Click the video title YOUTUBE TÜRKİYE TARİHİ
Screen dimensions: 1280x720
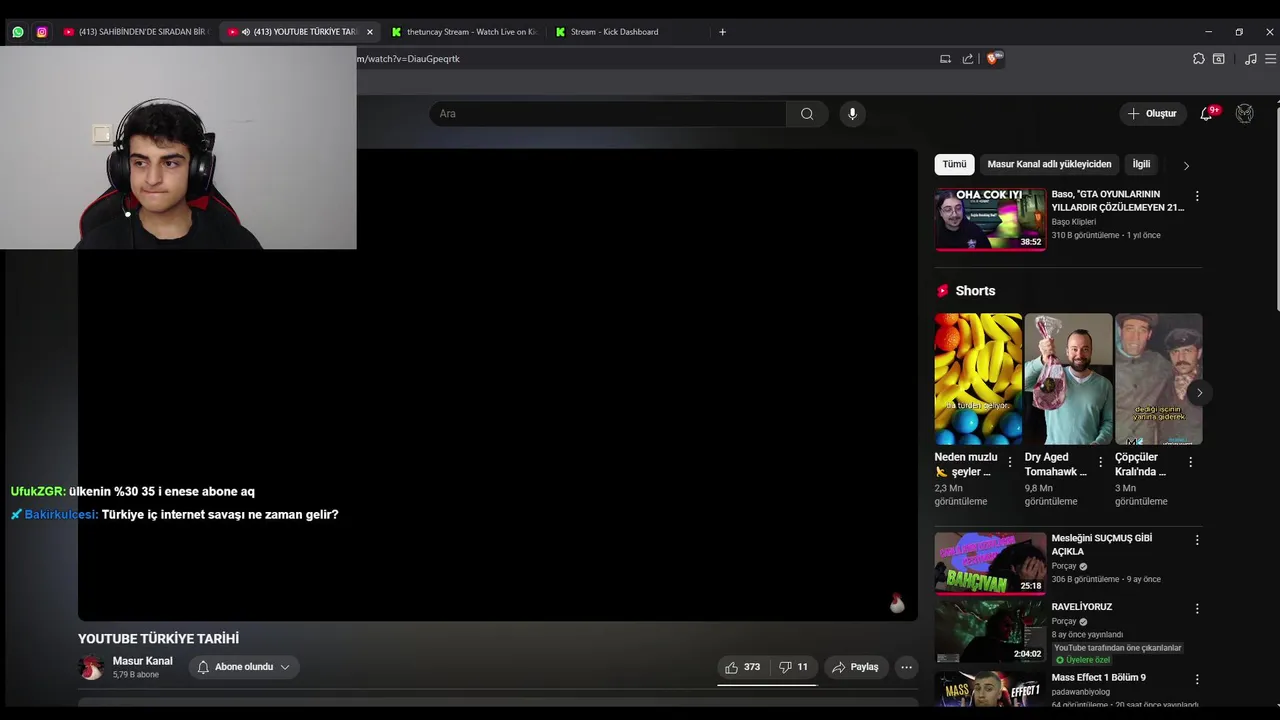coord(159,639)
